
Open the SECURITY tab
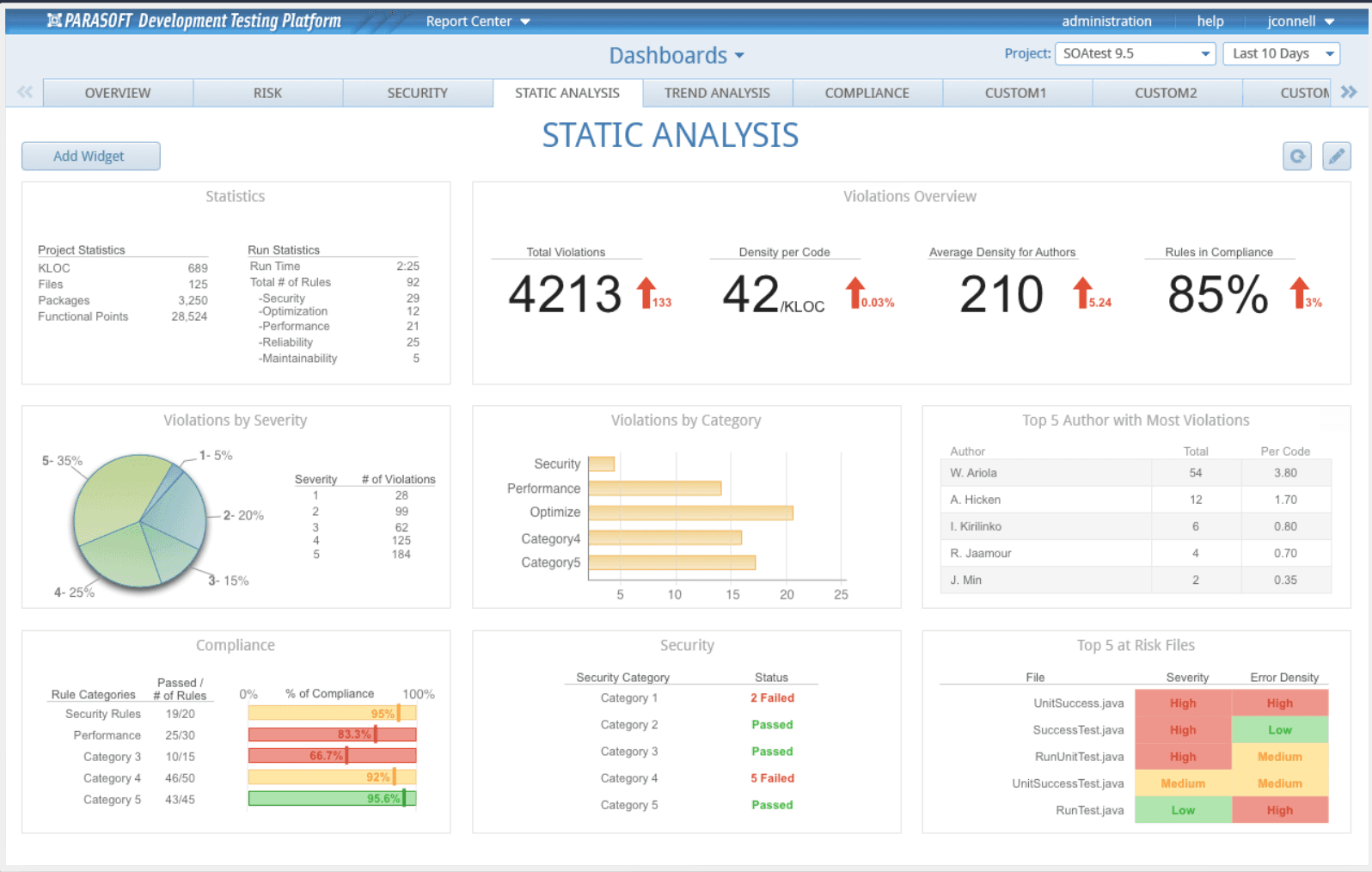[417, 93]
